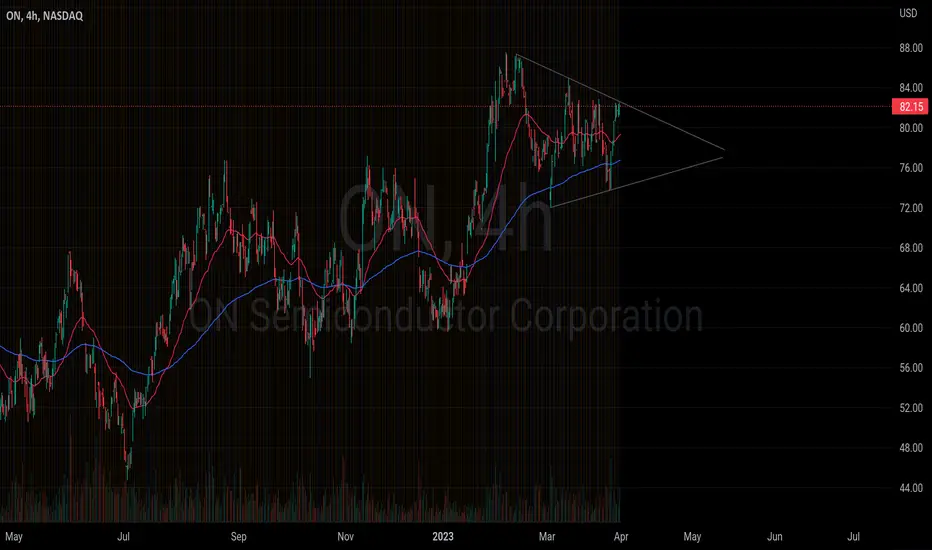Click the 2023 time axis label

(x=443, y=536)
